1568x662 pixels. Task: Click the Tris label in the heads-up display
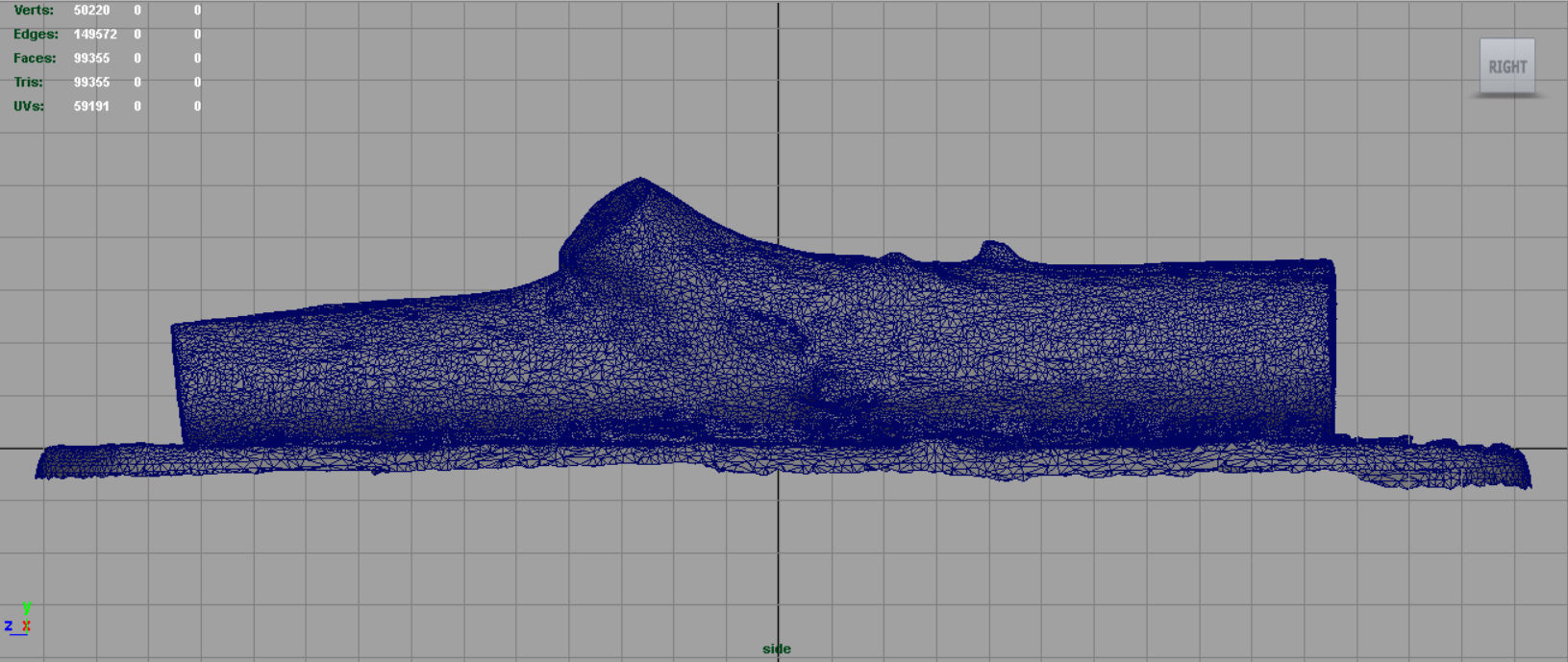tap(28, 82)
